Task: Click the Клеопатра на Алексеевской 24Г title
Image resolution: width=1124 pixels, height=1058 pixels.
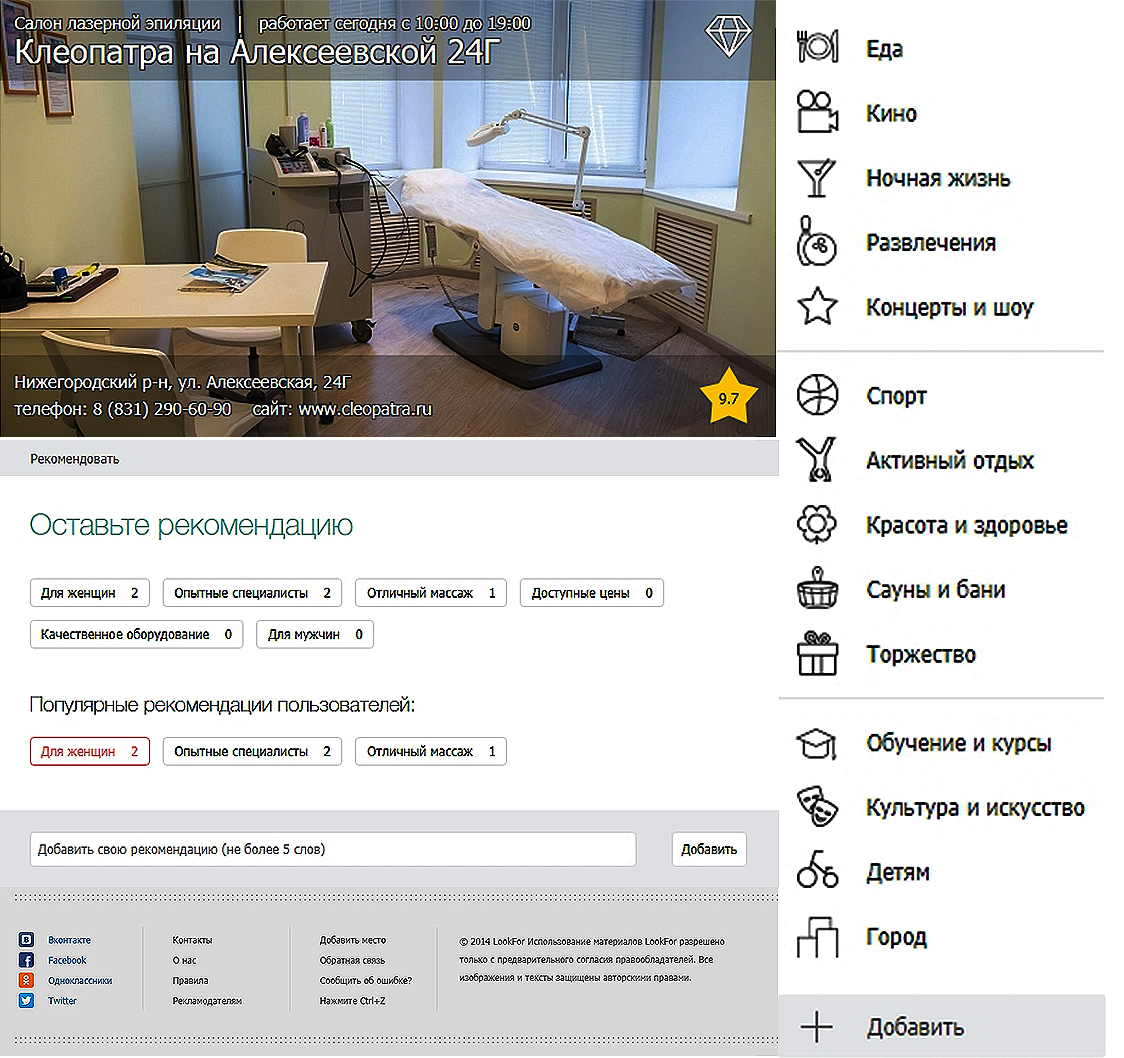Action: tap(257, 52)
